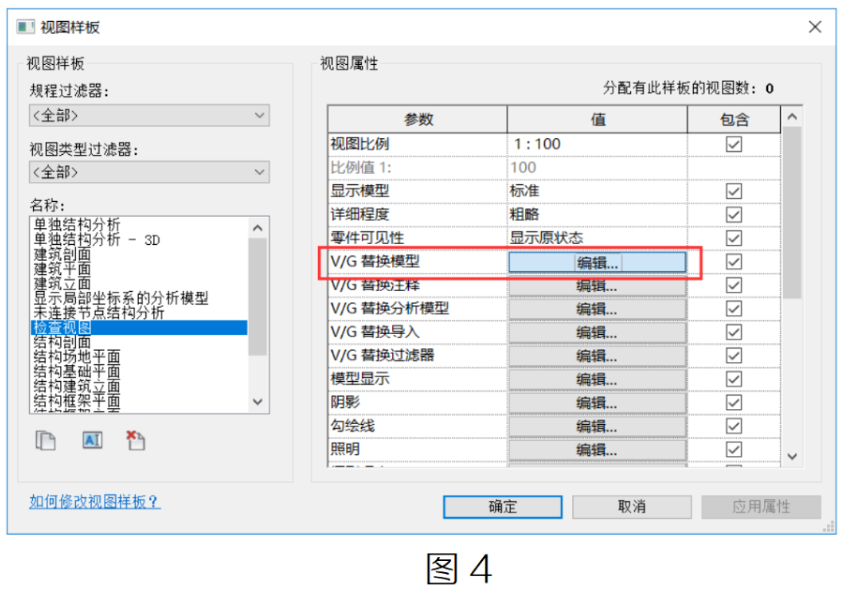This screenshot has height=599, width=849.
Task: Click 编辑 button for V/G 替换模型
Action: click(597, 263)
